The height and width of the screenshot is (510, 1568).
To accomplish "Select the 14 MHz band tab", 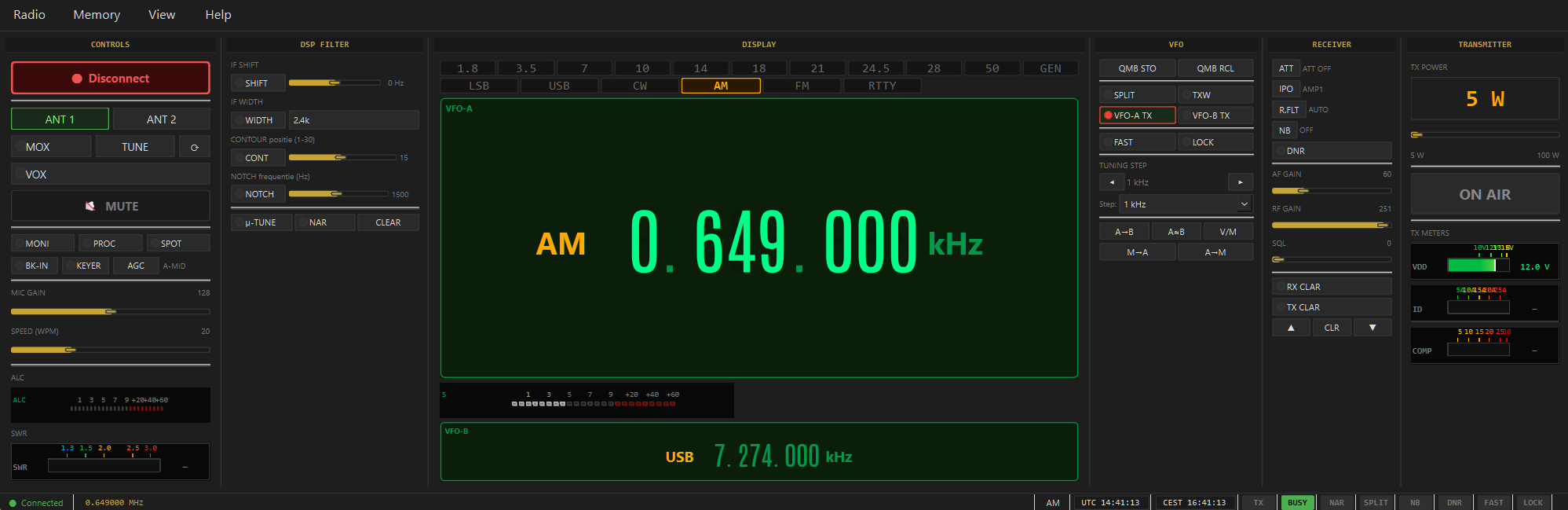I will (x=700, y=68).
